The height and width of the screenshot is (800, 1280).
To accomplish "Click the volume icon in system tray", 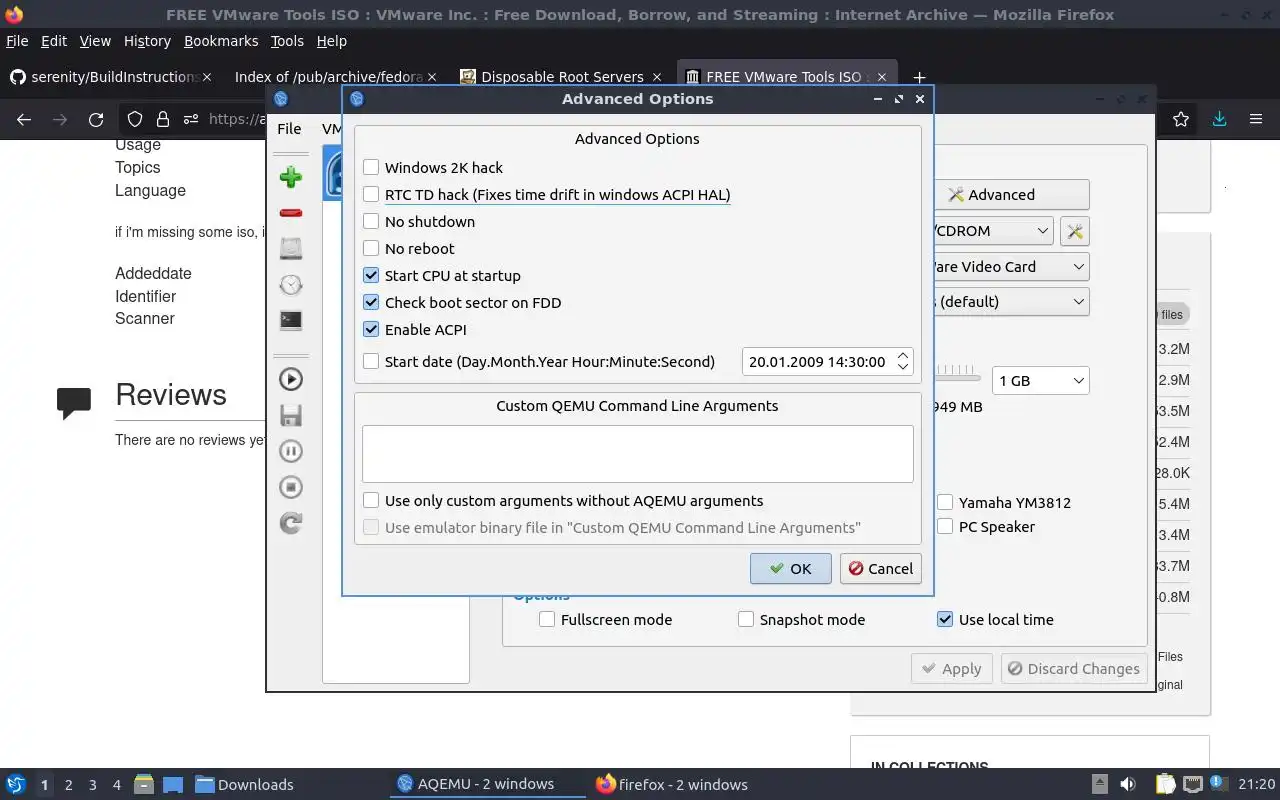I will pyautogui.click(x=1128, y=784).
